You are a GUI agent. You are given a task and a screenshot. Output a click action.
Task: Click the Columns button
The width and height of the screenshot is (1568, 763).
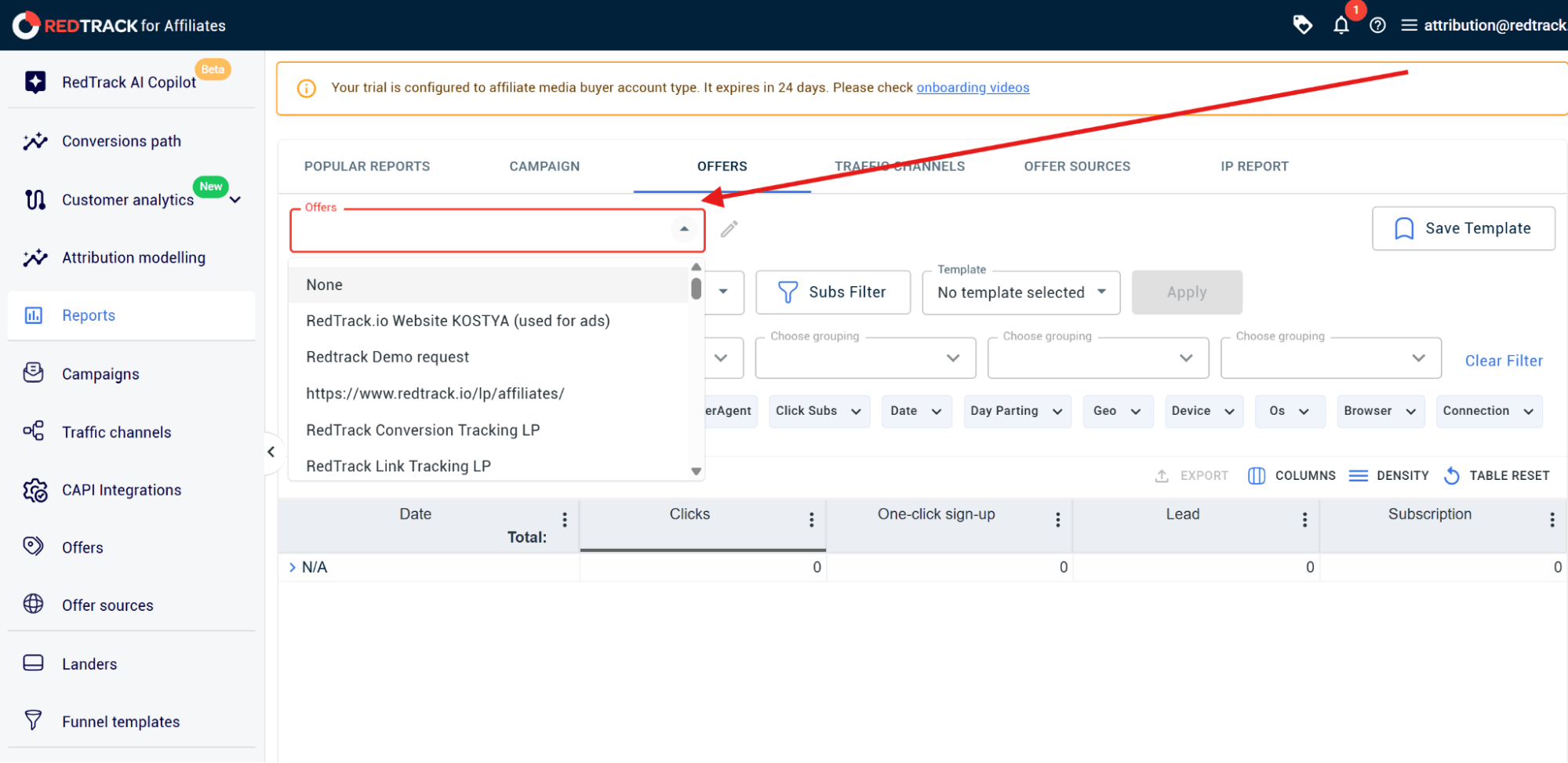point(1292,476)
